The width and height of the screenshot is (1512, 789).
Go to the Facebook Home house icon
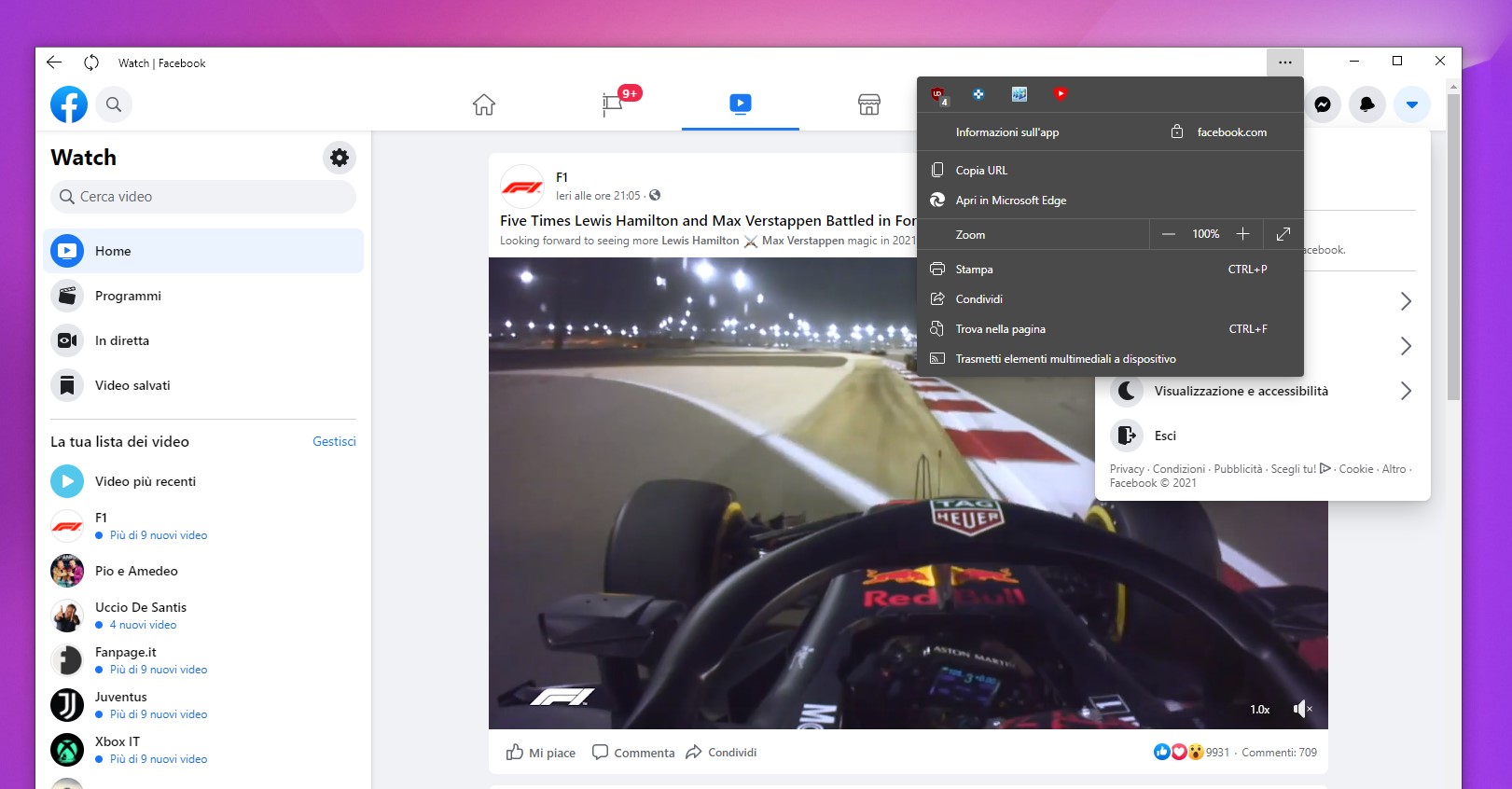coord(483,104)
